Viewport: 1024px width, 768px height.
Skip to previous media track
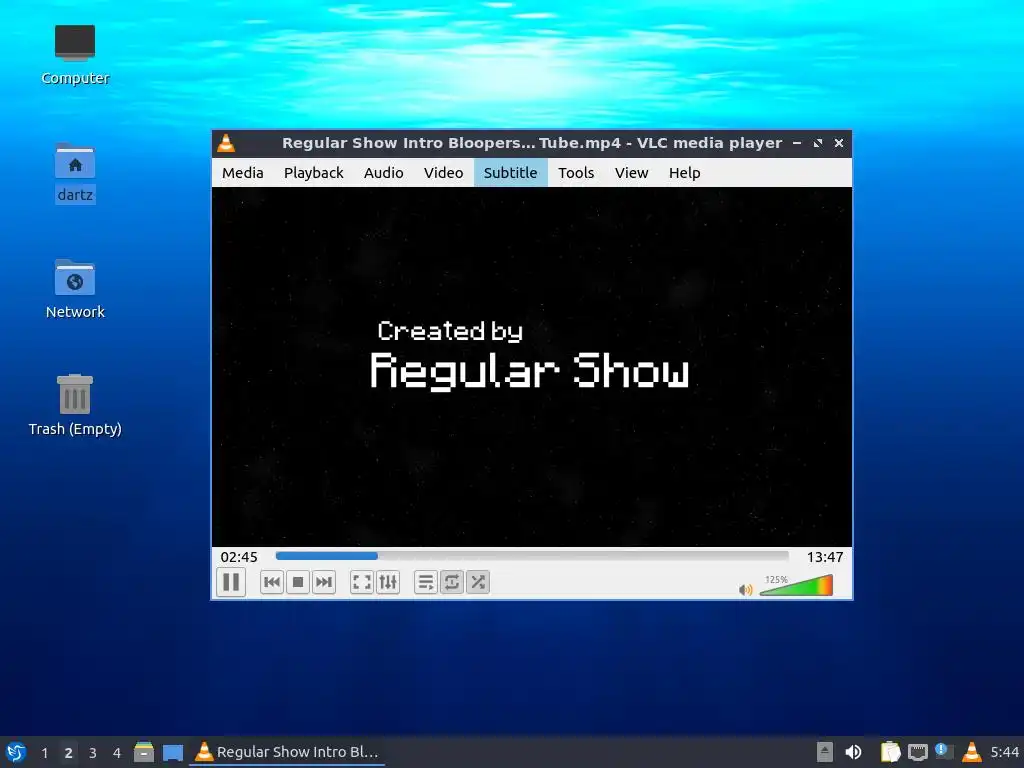[272, 582]
